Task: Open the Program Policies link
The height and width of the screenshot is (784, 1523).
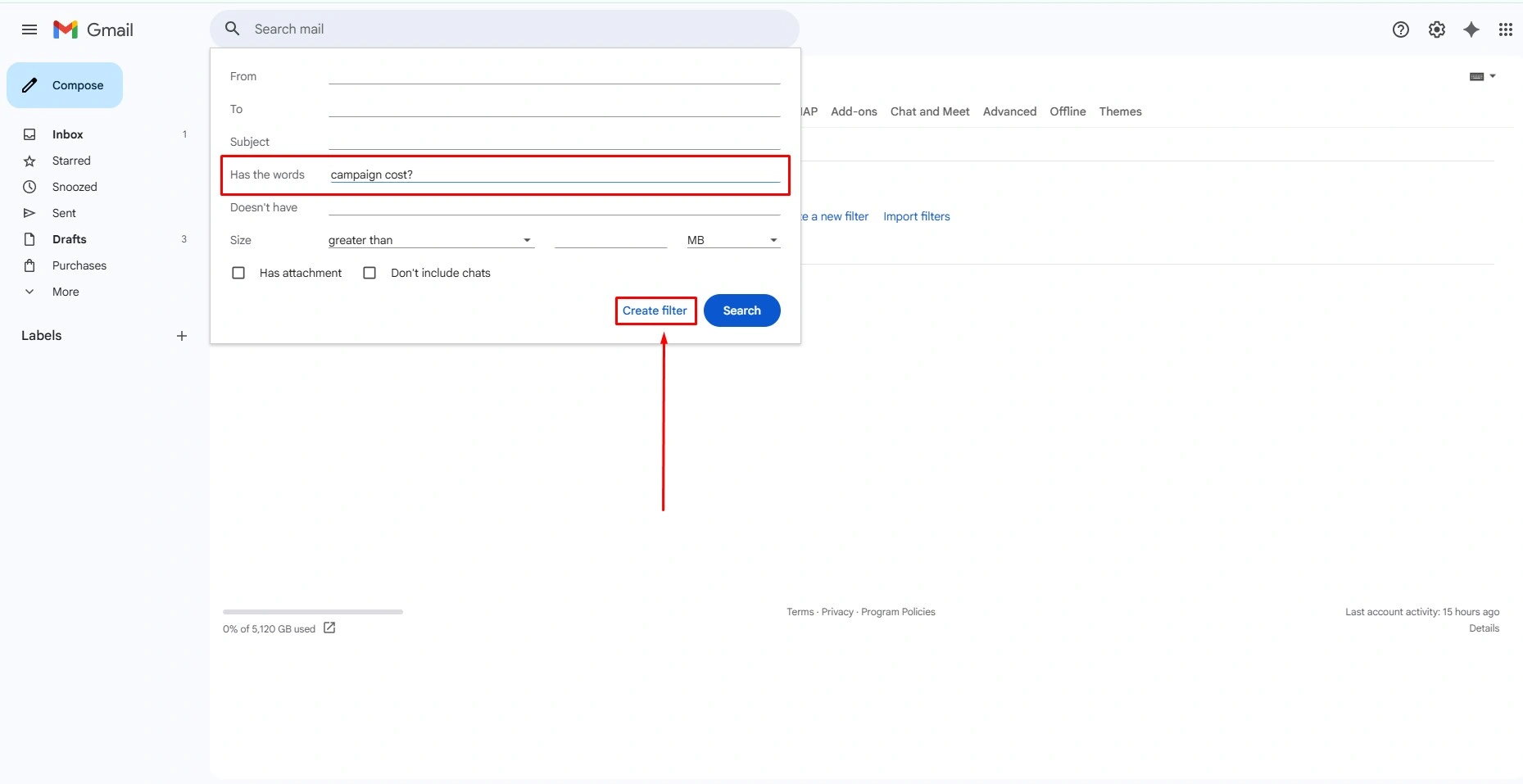Action: click(x=898, y=612)
